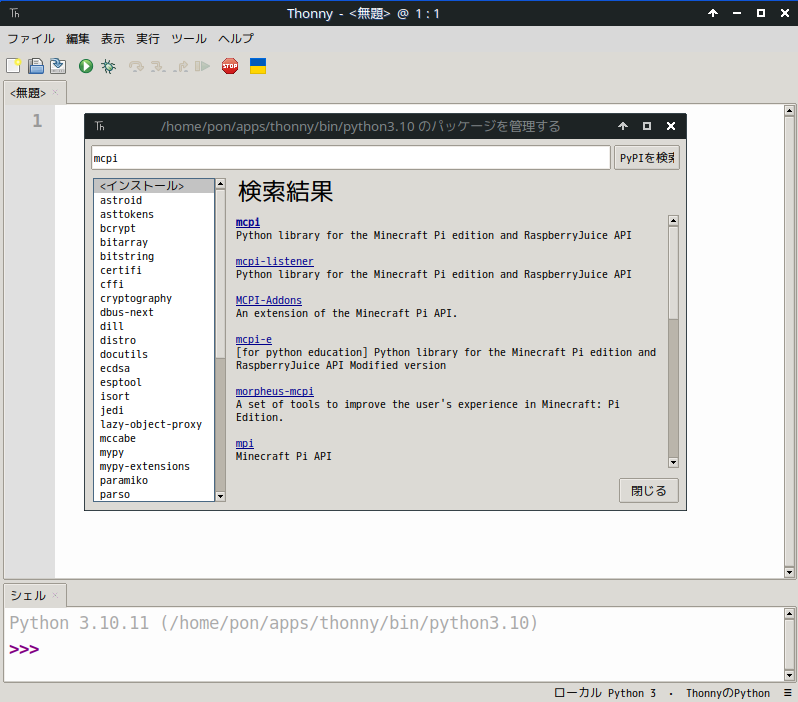Select distro in the package list

[154, 340]
